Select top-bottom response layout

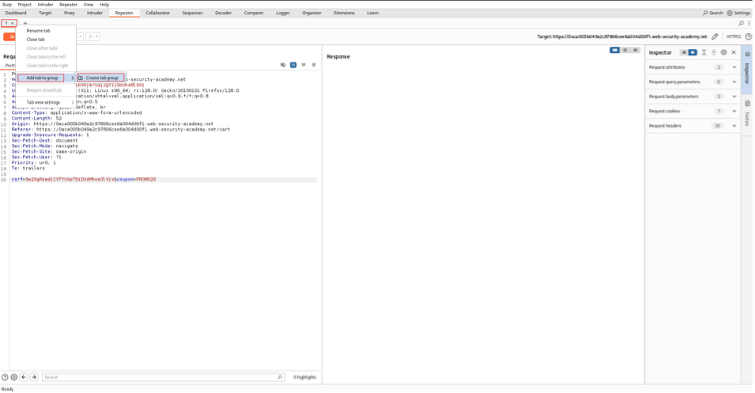pos(625,50)
